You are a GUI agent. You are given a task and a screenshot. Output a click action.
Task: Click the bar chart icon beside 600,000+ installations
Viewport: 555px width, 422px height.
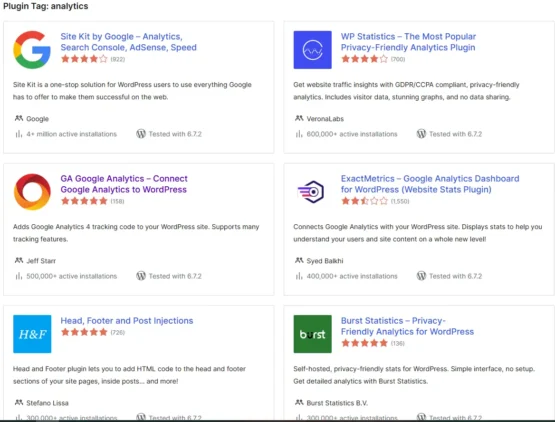[299, 134]
